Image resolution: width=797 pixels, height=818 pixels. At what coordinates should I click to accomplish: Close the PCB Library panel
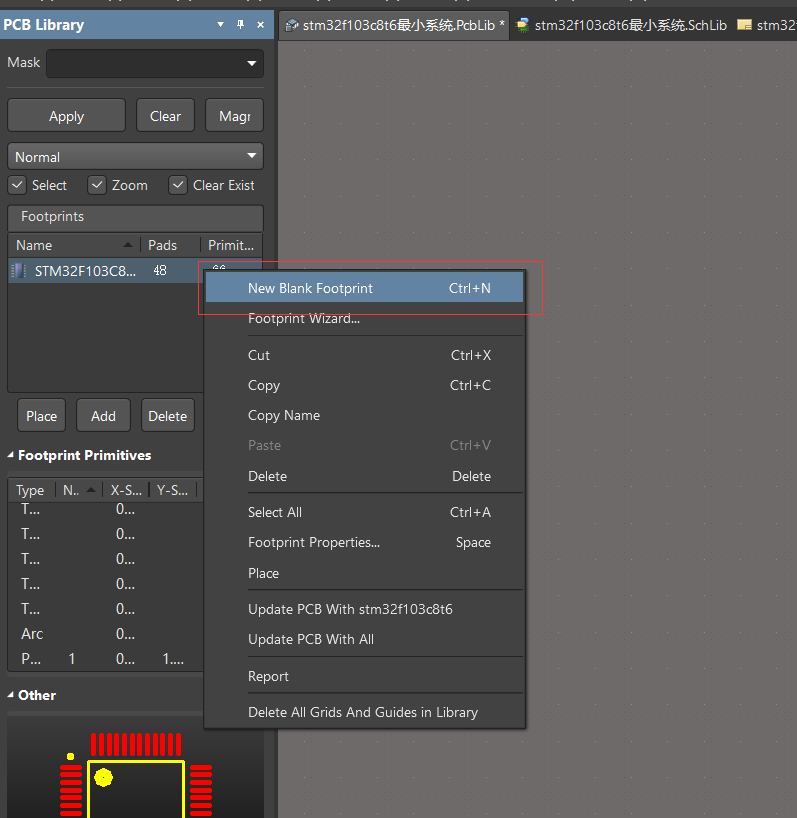point(260,25)
